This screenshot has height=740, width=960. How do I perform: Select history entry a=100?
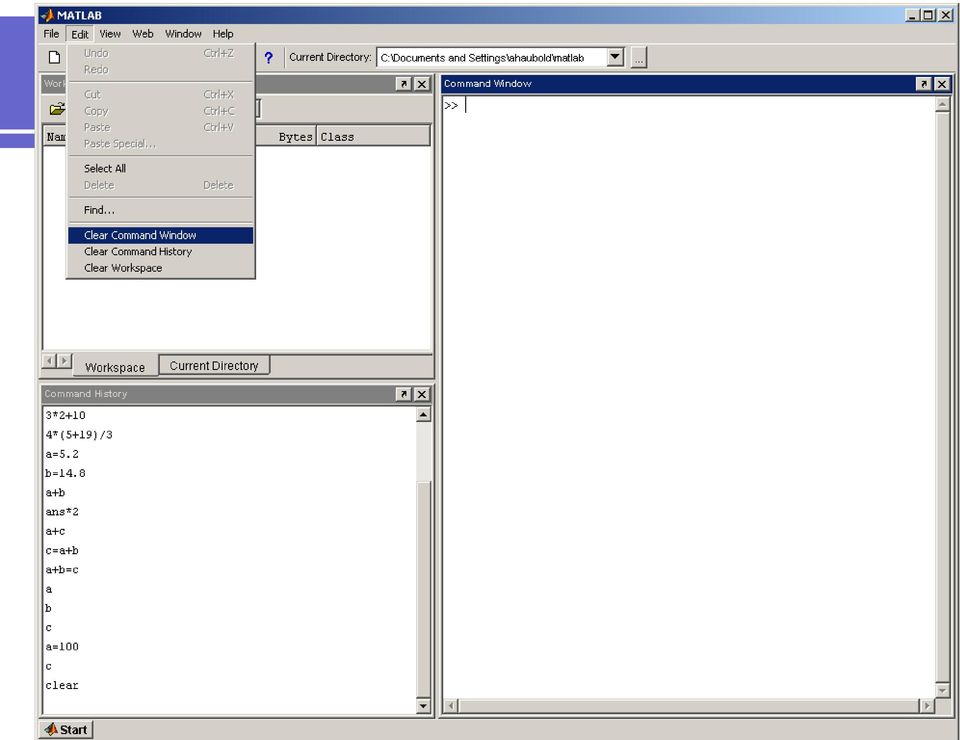(x=62, y=647)
